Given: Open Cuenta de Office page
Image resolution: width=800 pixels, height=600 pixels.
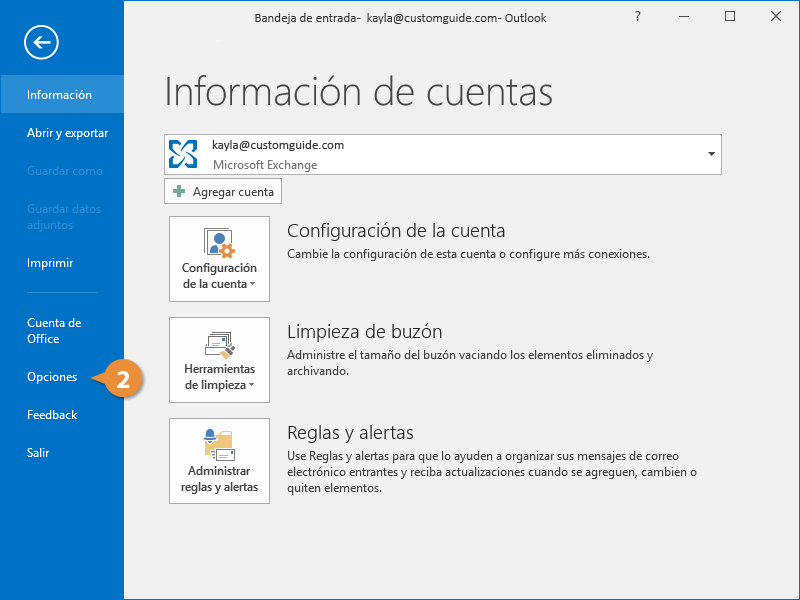Looking at the screenshot, I should [54, 331].
